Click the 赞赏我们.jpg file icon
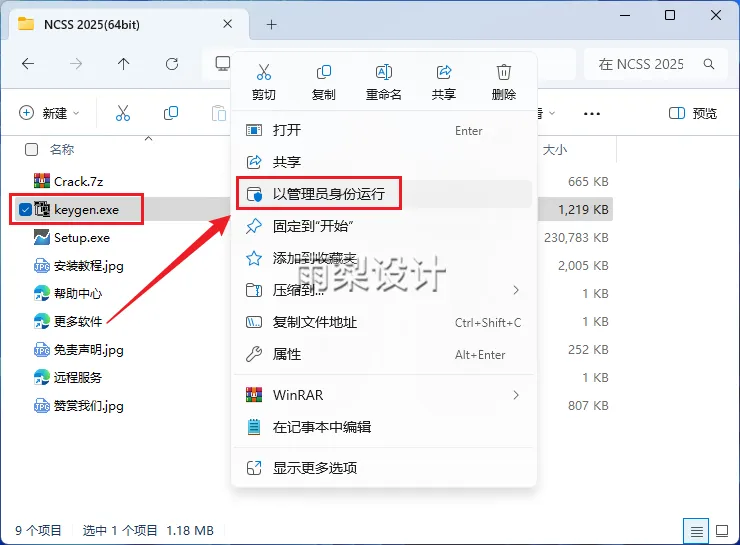The height and width of the screenshot is (545, 740). pyautogui.click(x=42, y=406)
